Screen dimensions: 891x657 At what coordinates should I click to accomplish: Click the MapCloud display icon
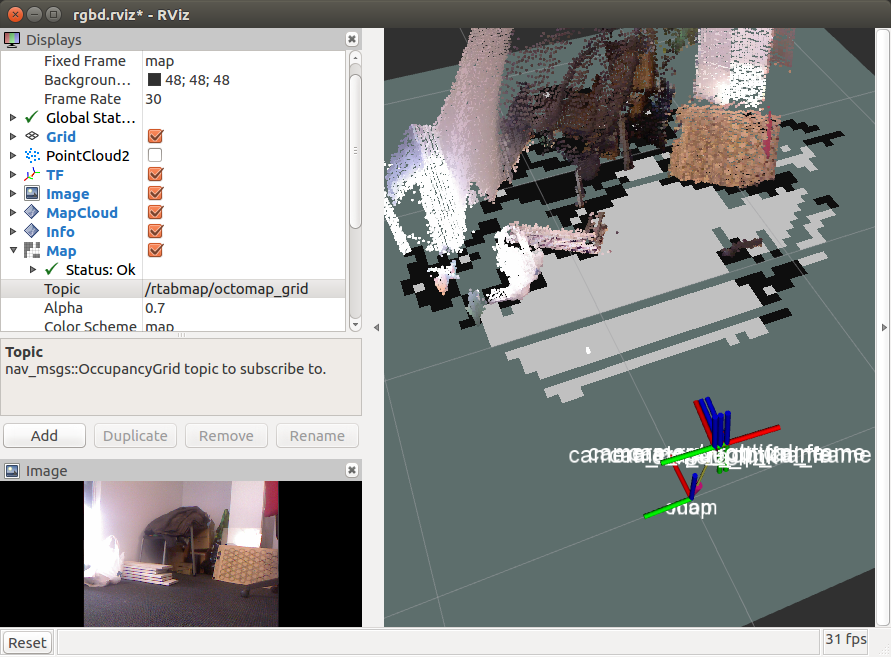coord(32,213)
